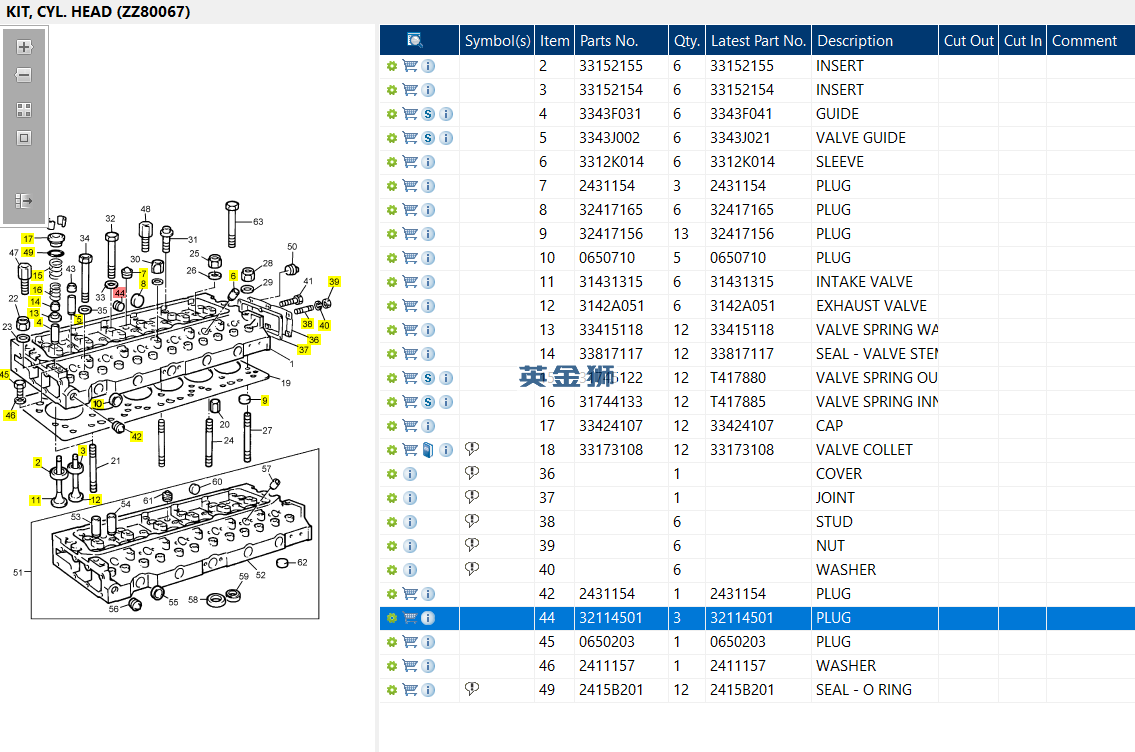Open the search filter icon in table header

click(x=415, y=40)
